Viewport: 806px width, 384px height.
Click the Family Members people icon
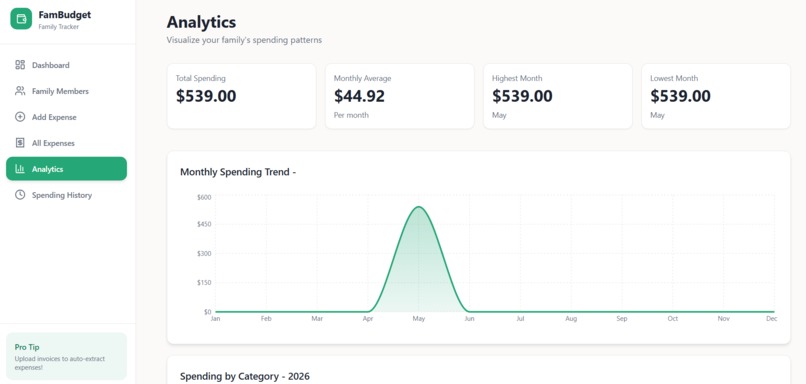coord(20,91)
